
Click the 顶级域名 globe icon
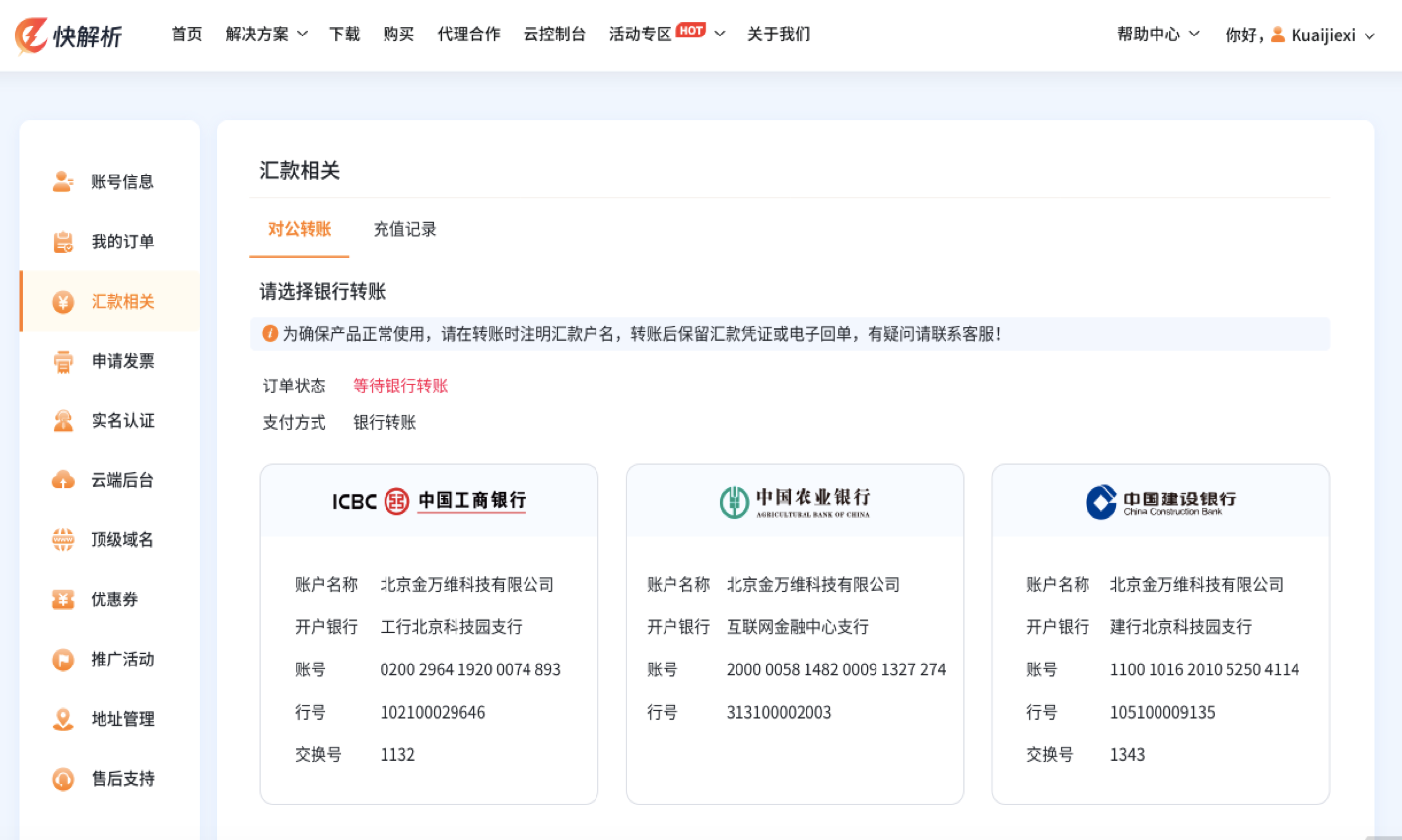pos(63,540)
